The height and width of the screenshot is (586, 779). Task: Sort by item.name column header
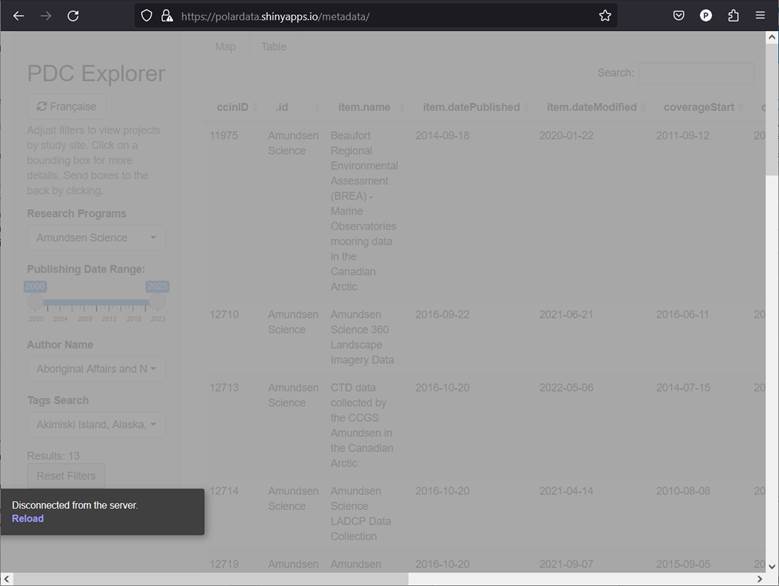point(364,107)
